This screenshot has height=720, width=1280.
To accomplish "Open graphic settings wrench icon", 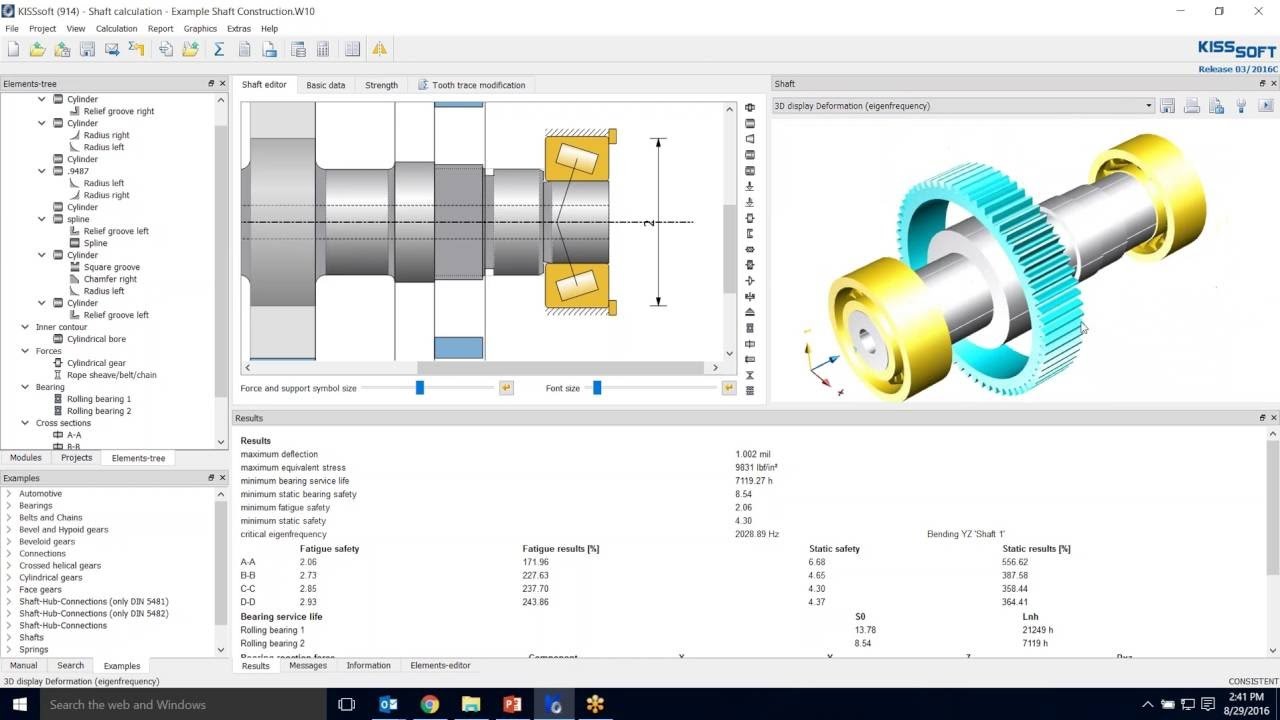I will tap(1241, 106).
